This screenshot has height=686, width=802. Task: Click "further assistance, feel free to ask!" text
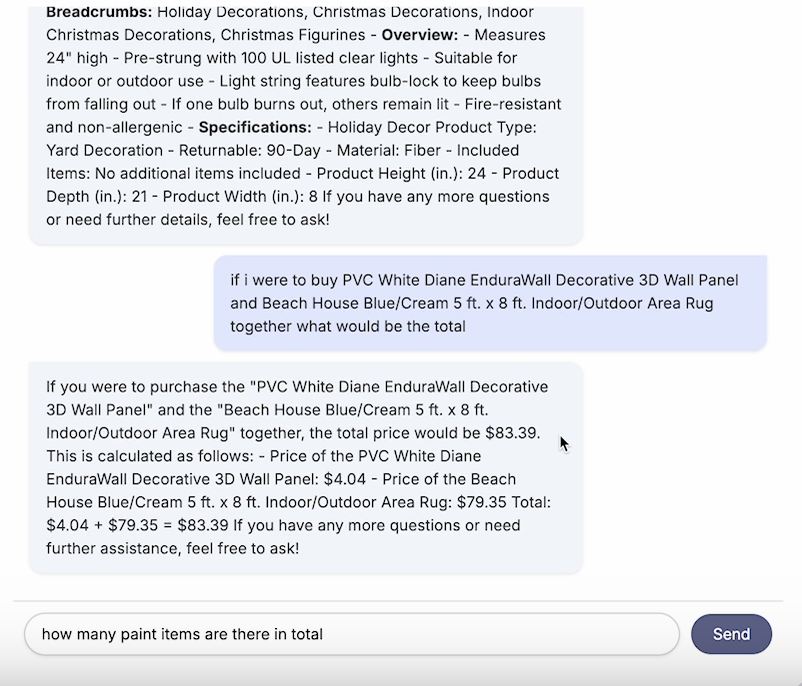coord(172,548)
